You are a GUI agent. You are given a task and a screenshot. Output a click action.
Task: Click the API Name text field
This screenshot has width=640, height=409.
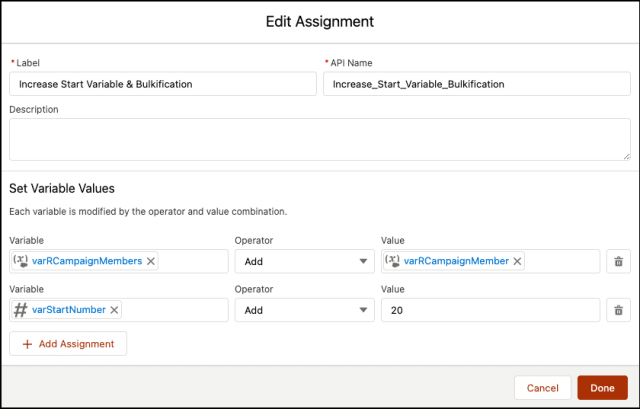(x=476, y=84)
